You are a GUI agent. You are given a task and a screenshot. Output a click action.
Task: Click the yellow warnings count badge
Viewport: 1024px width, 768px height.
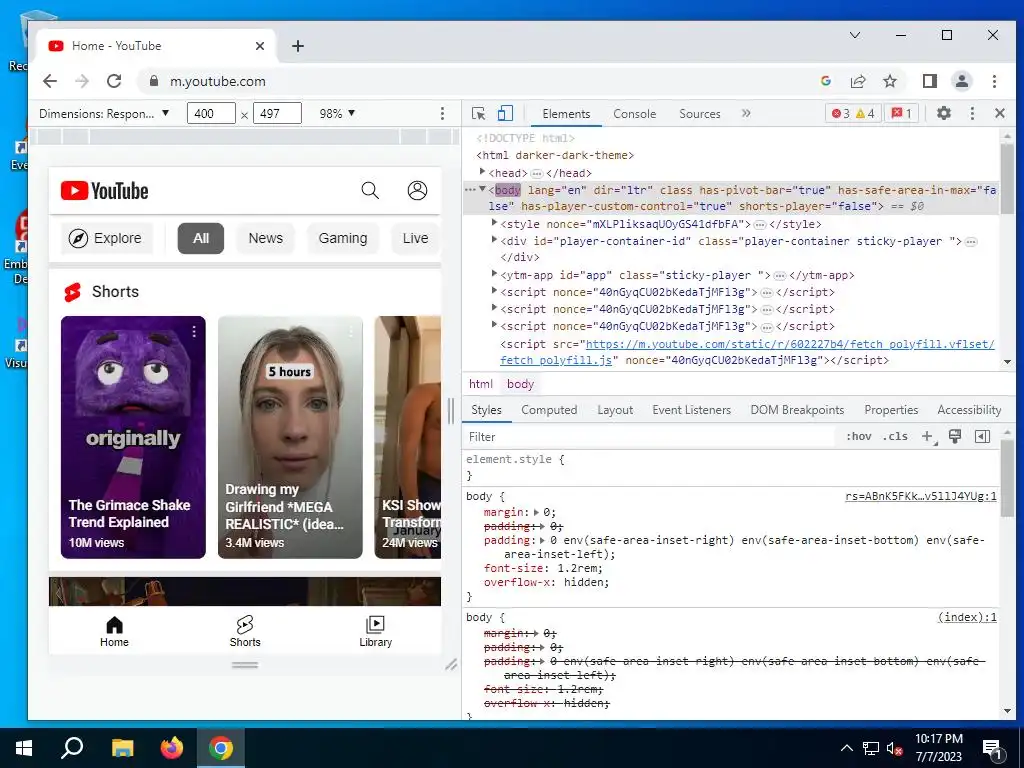click(865, 114)
